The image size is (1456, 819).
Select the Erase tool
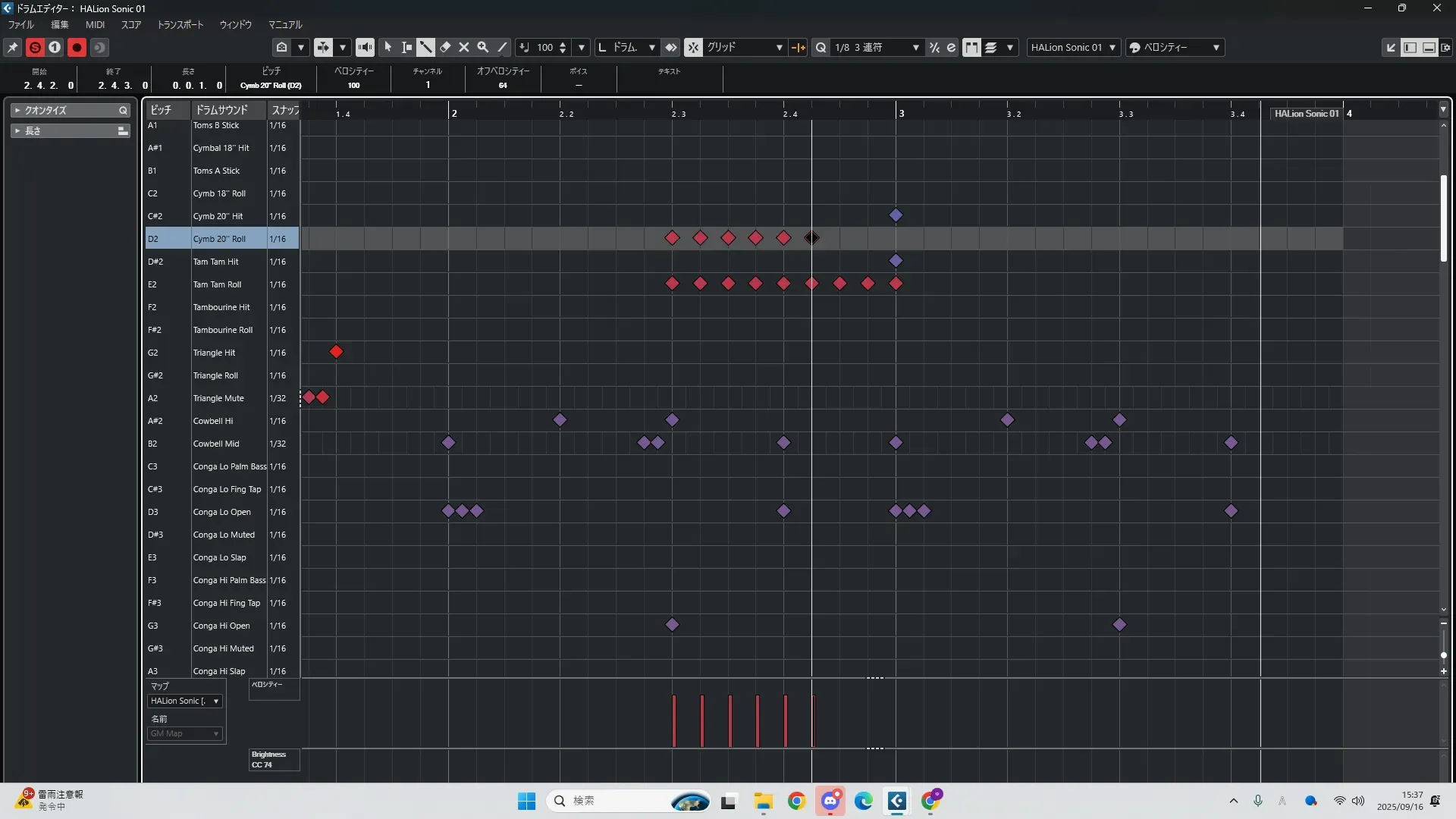(445, 47)
